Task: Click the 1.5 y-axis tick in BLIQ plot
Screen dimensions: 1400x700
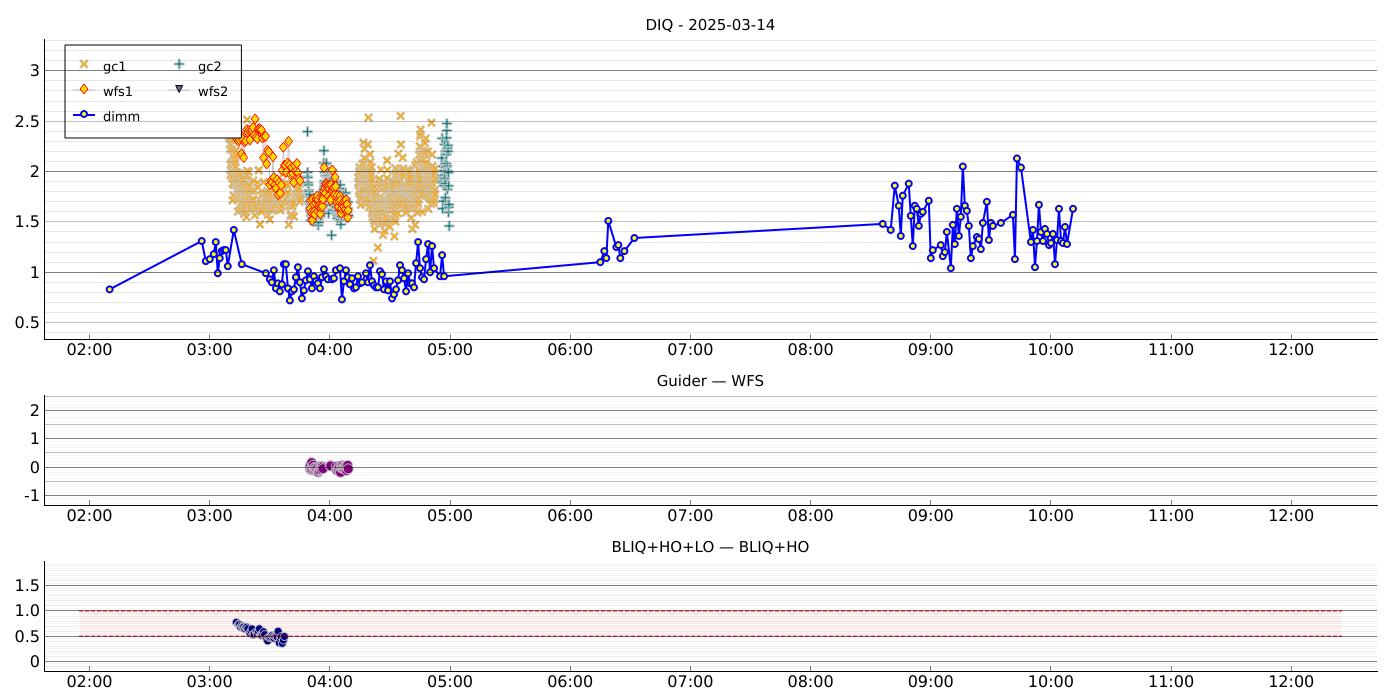Action: [27, 584]
